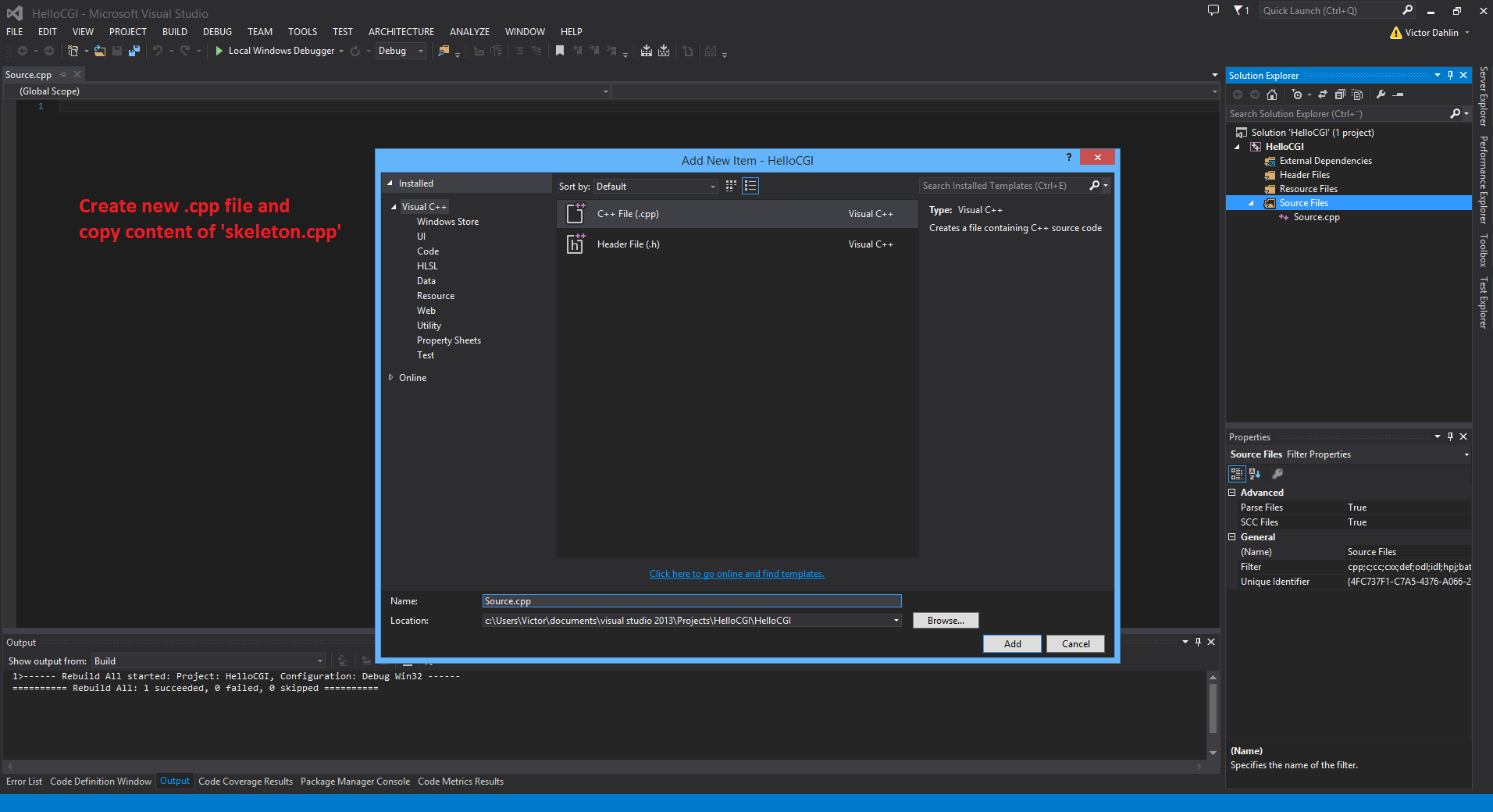Click the Categorized view icon in Properties

tap(1237, 474)
